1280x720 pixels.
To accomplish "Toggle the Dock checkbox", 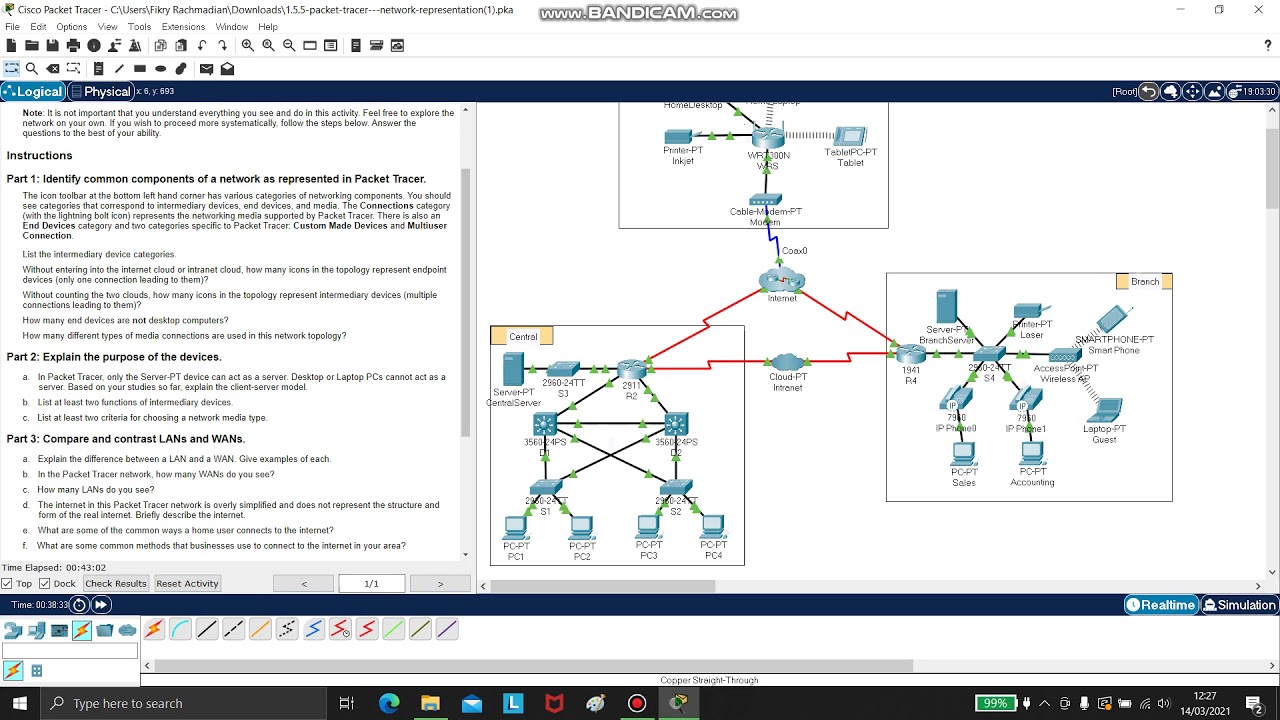I will 45,583.
